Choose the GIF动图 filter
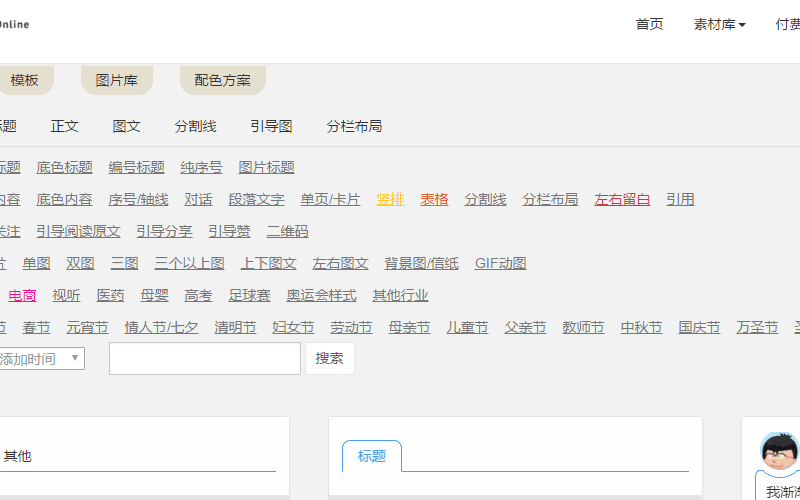The image size is (800, 500). [500, 264]
